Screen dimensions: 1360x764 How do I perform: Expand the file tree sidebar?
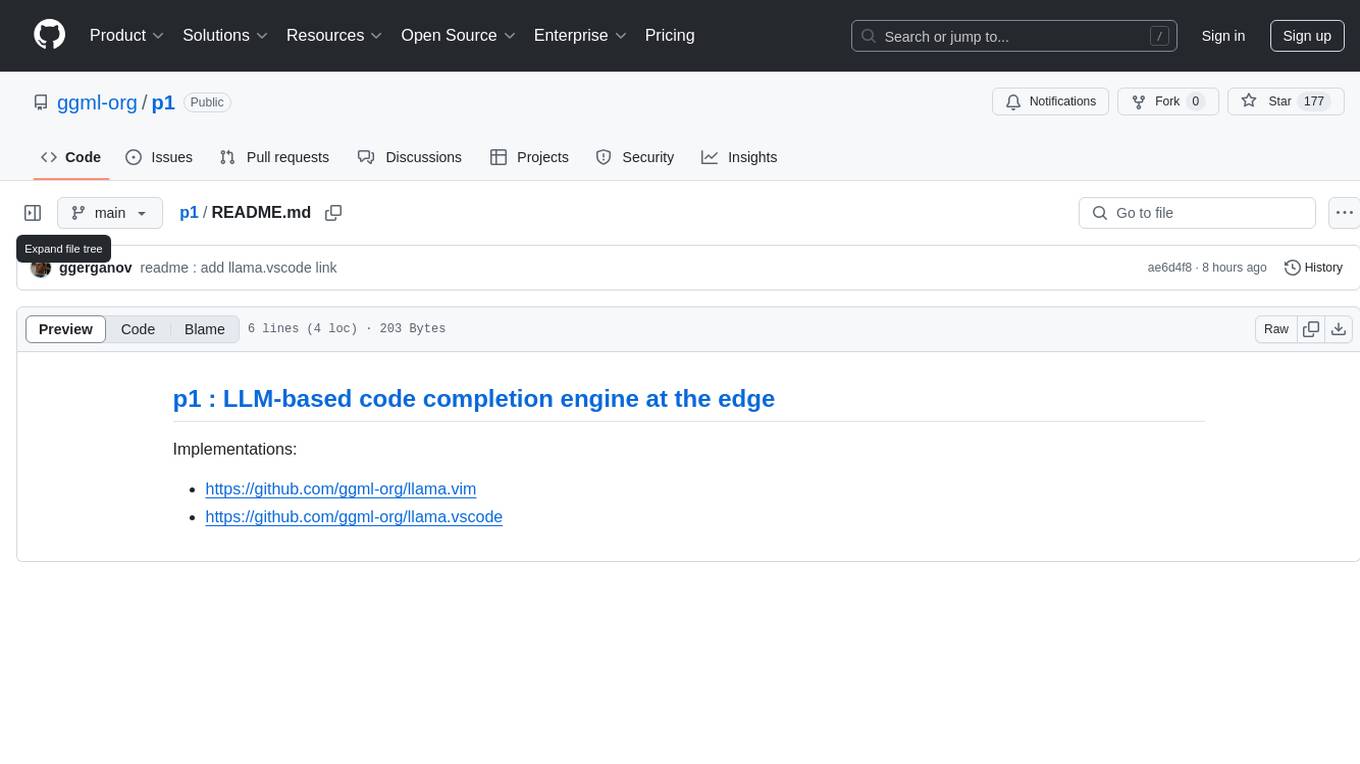click(x=33, y=213)
